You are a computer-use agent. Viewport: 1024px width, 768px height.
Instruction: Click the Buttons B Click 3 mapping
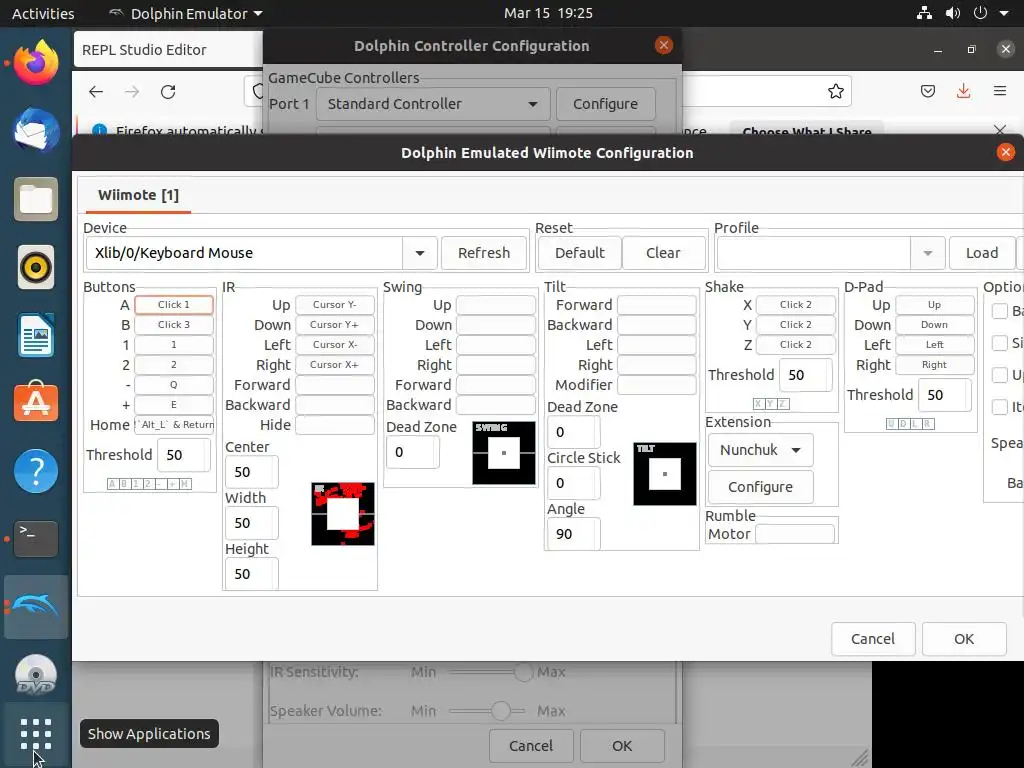pyautogui.click(x=174, y=325)
